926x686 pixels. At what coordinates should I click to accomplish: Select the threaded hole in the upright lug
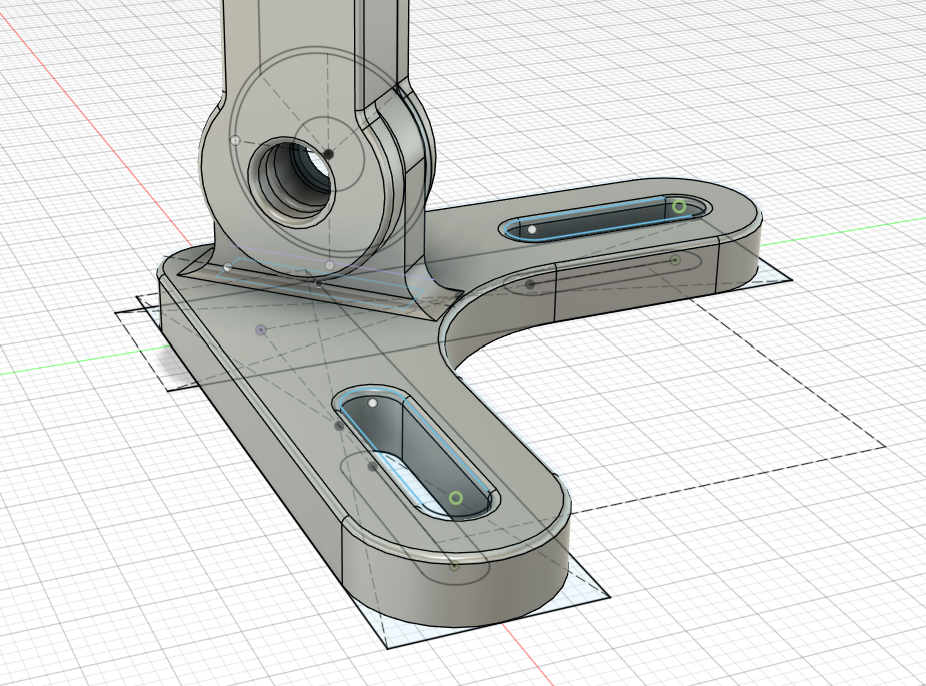point(292,181)
